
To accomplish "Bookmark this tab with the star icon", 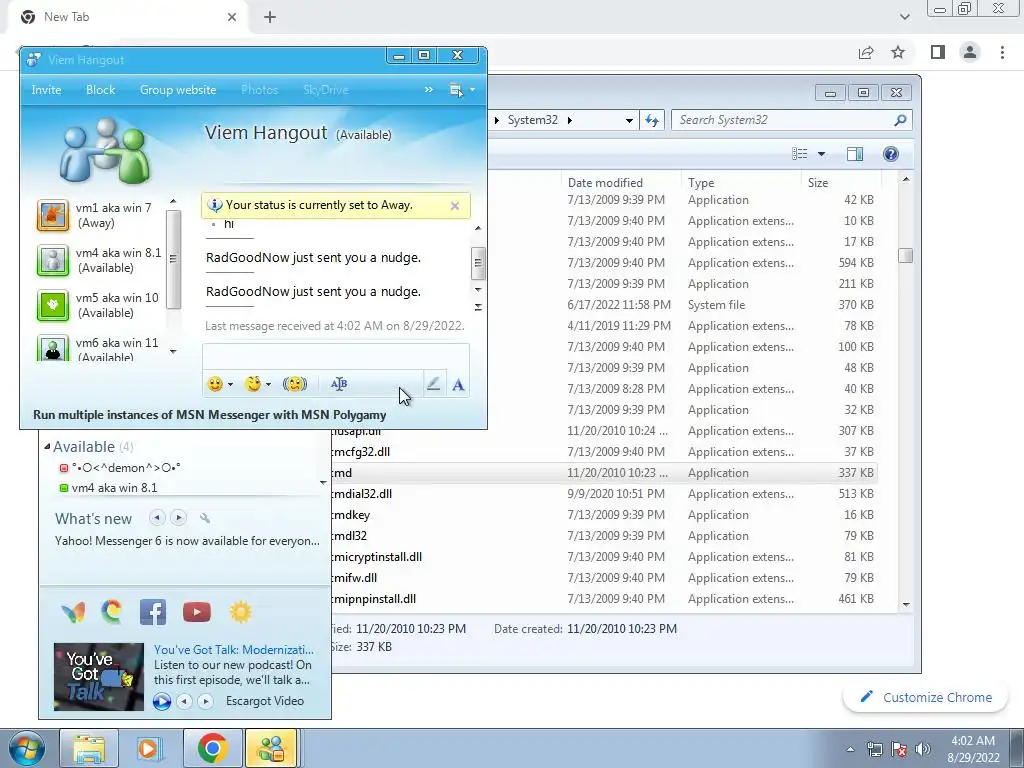I will [899, 52].
